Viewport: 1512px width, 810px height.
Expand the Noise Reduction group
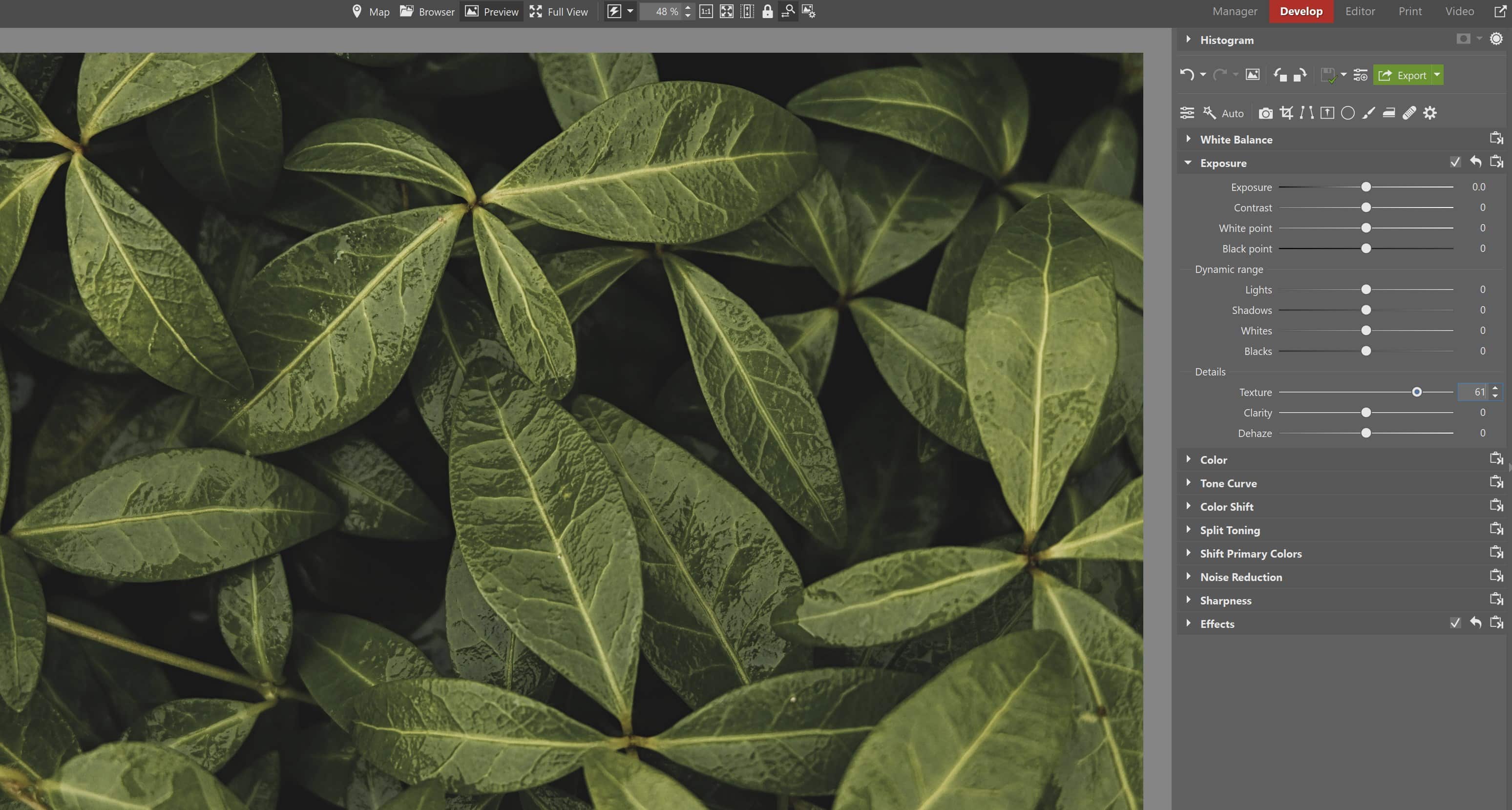(x=1189, y=577)
